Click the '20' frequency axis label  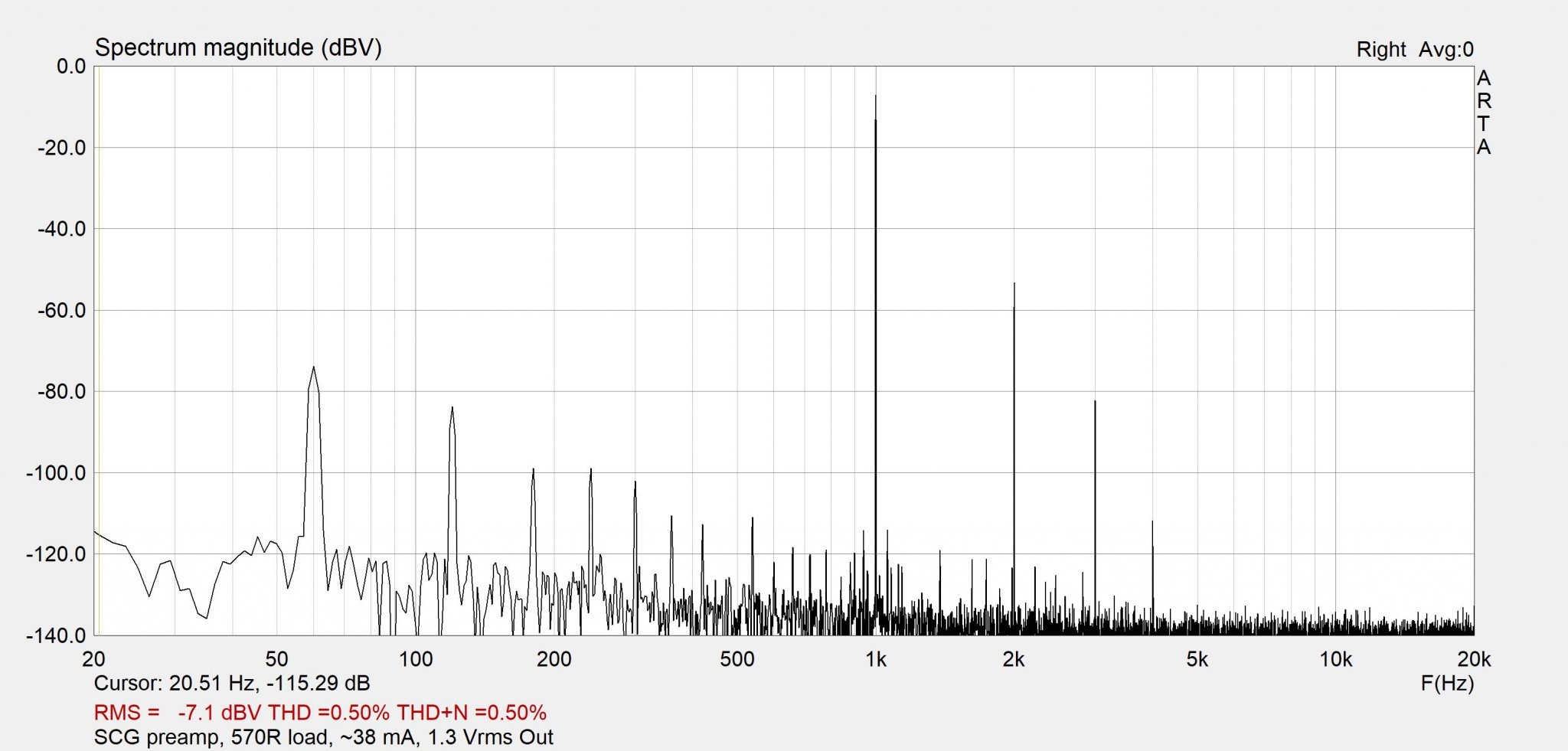(x=94, y=659)
